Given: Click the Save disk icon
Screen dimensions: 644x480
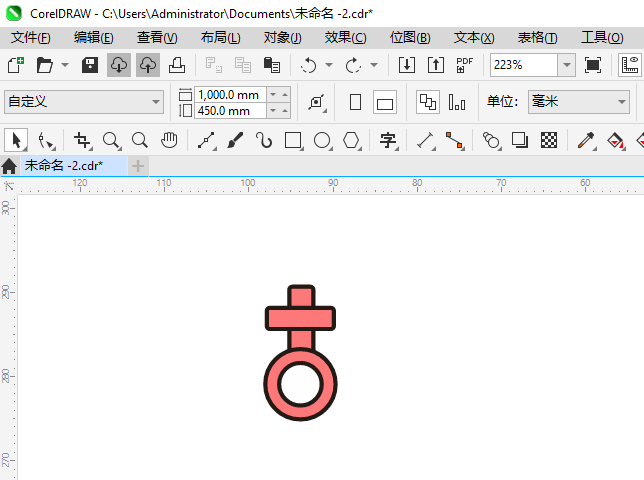Looking at the screenshot, I should tap(90, 65).
